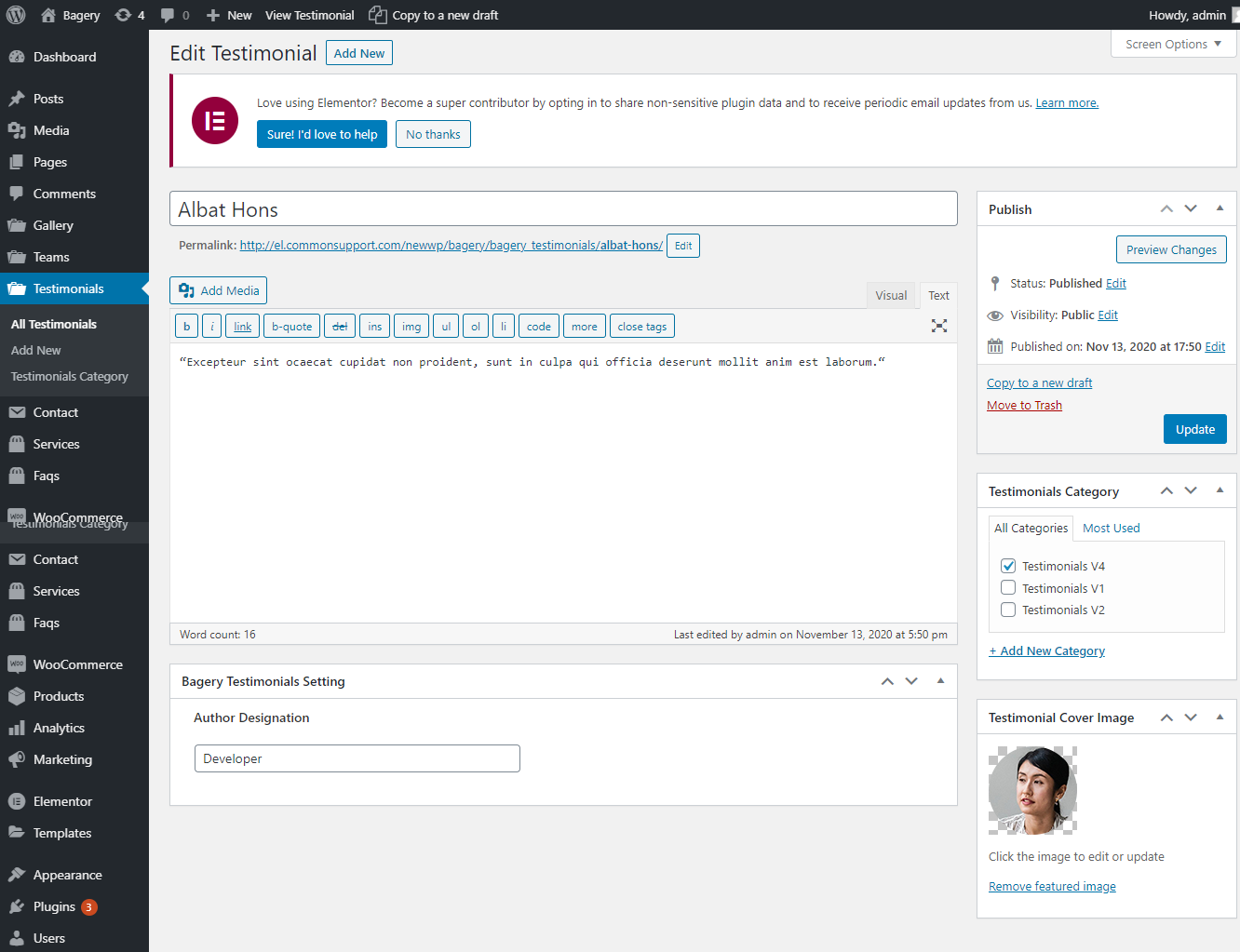Click the WordPress logo in admin bar
Viewport: 1240px width, 952px height.
point(16,15)
